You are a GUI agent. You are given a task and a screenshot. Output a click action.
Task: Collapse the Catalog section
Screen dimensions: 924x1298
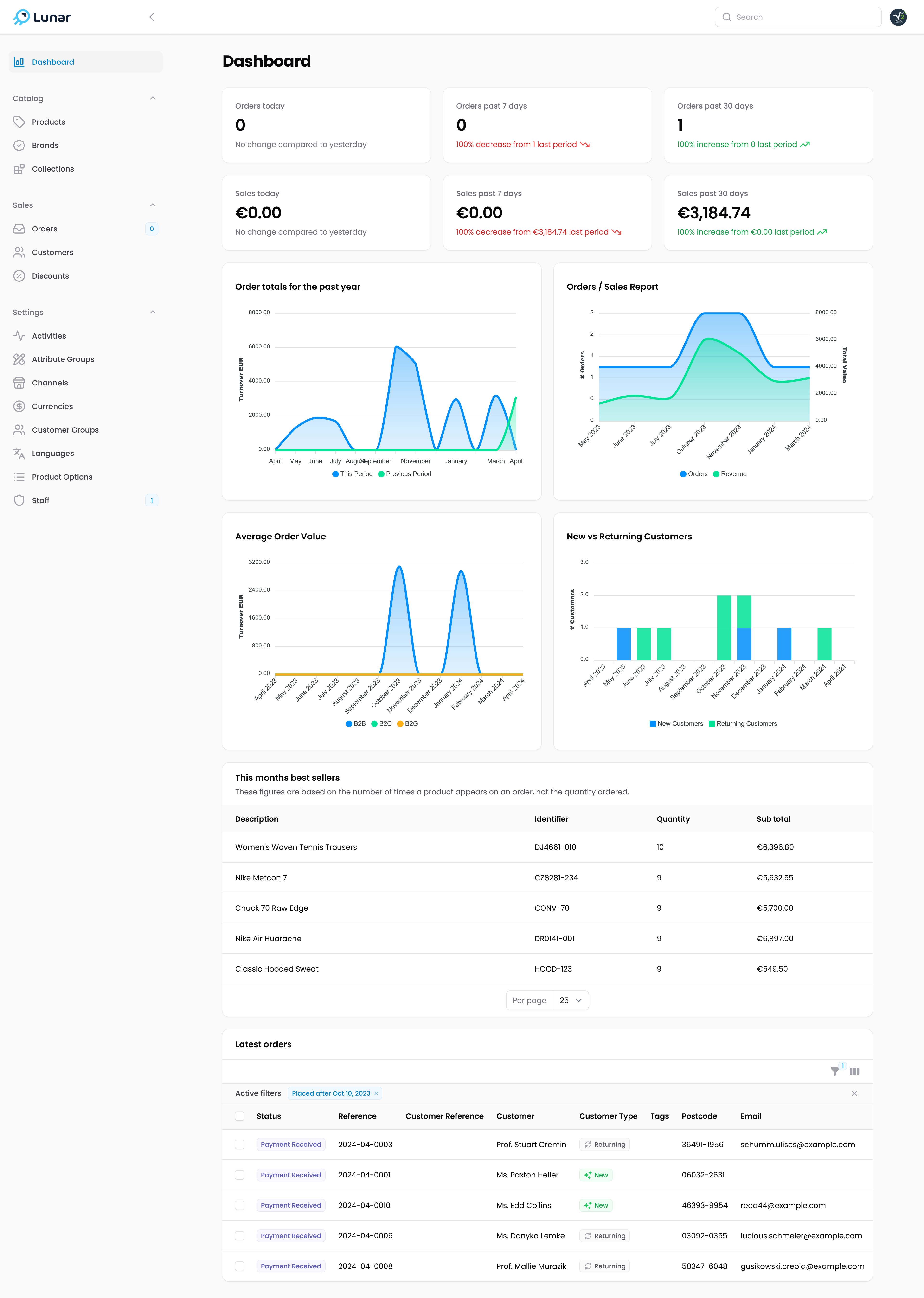pos(153,98)
